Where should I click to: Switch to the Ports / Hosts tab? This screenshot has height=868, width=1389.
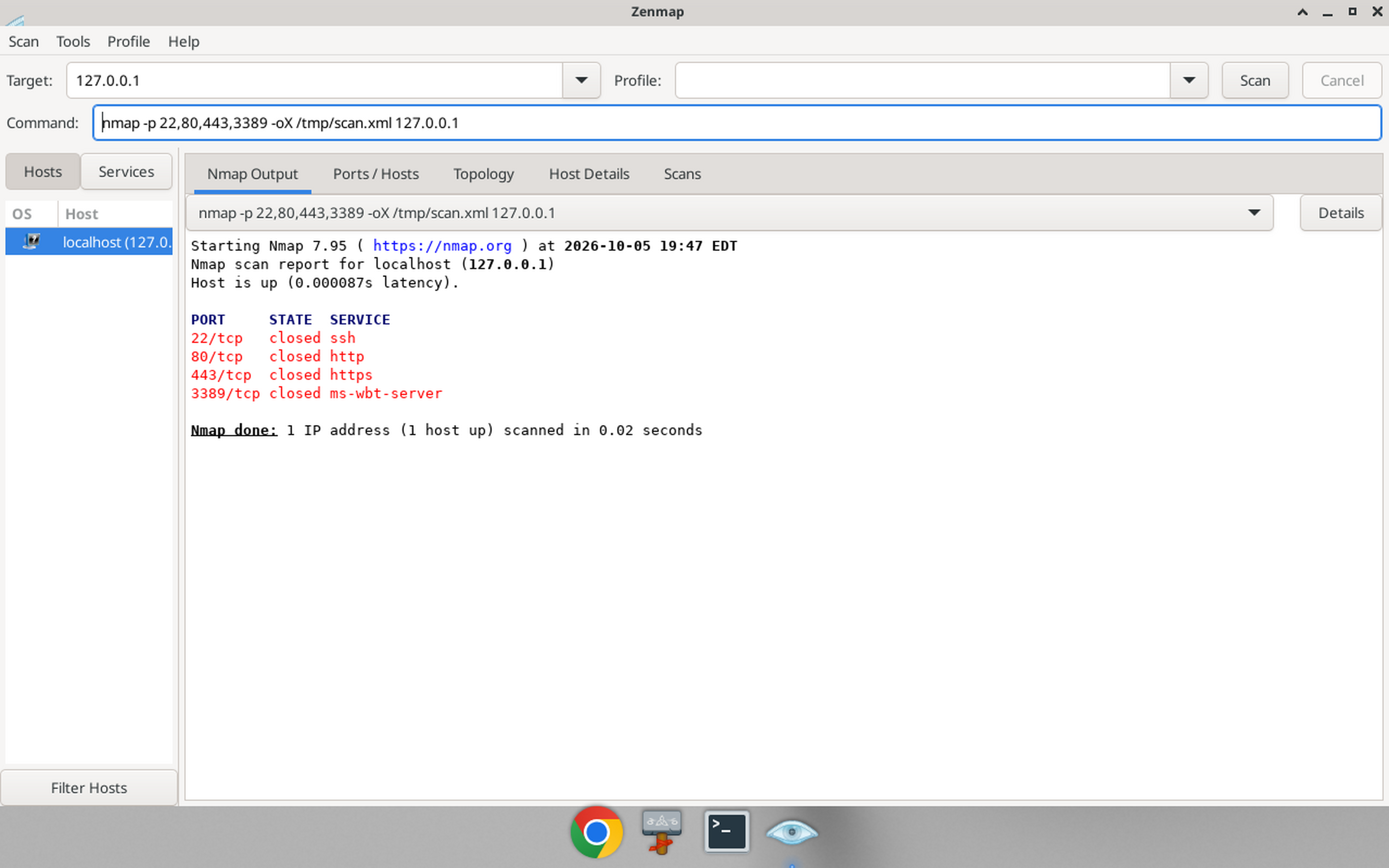[x=376, y=174]
